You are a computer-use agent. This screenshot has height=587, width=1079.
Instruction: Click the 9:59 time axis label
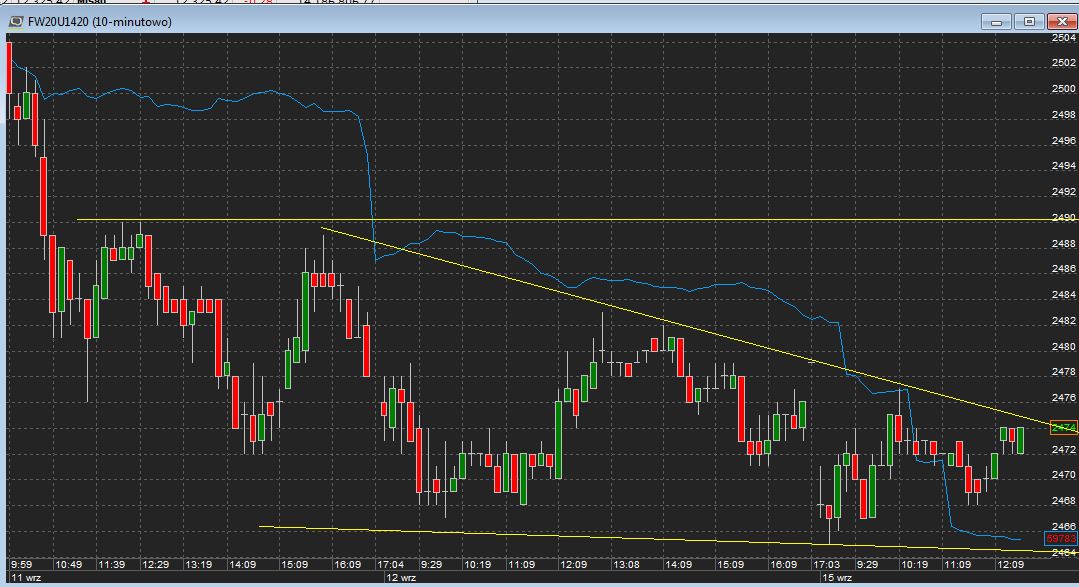[21, 565]
